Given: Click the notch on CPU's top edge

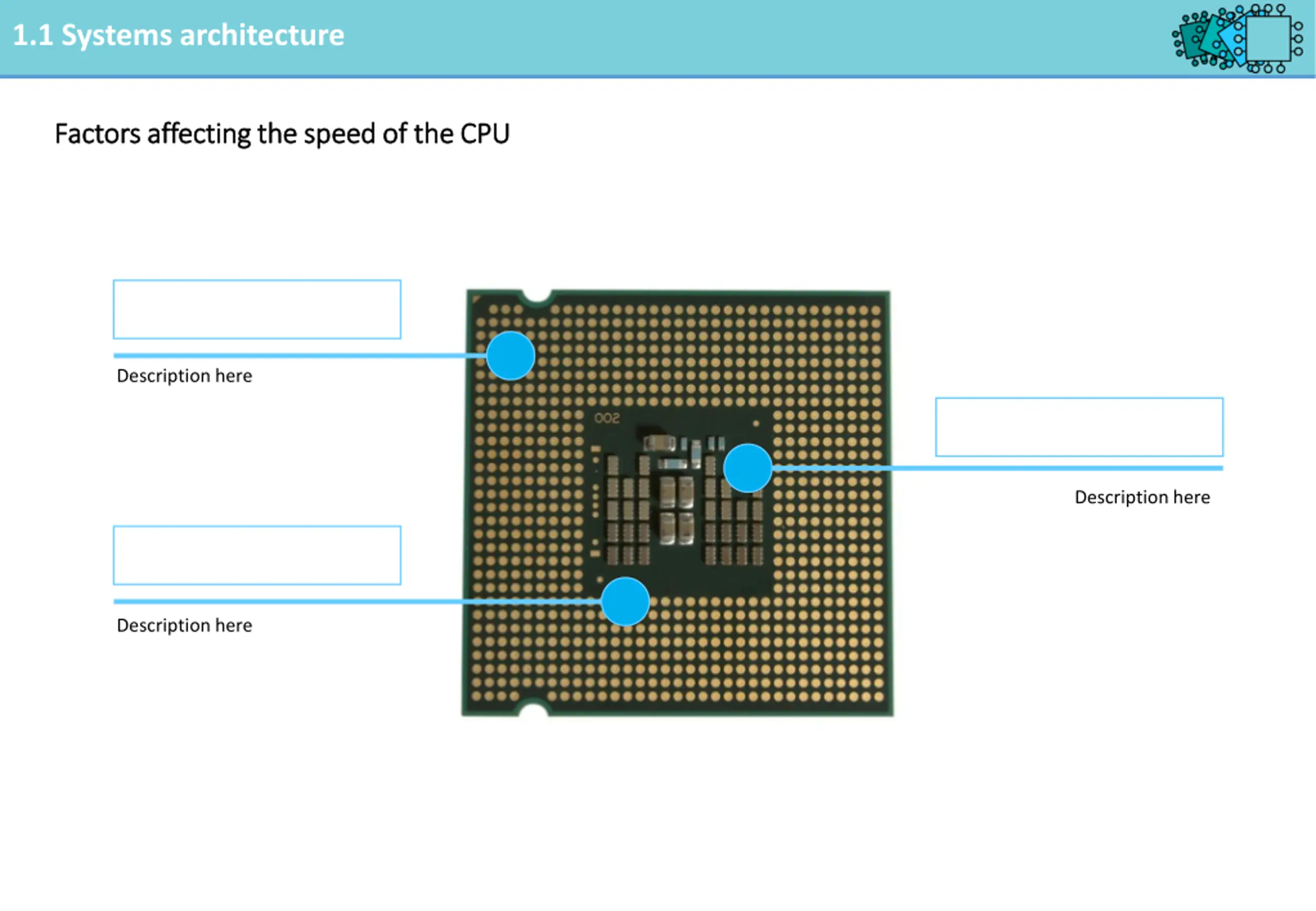Looking at the screenshot, I should [x=537, y=297].
